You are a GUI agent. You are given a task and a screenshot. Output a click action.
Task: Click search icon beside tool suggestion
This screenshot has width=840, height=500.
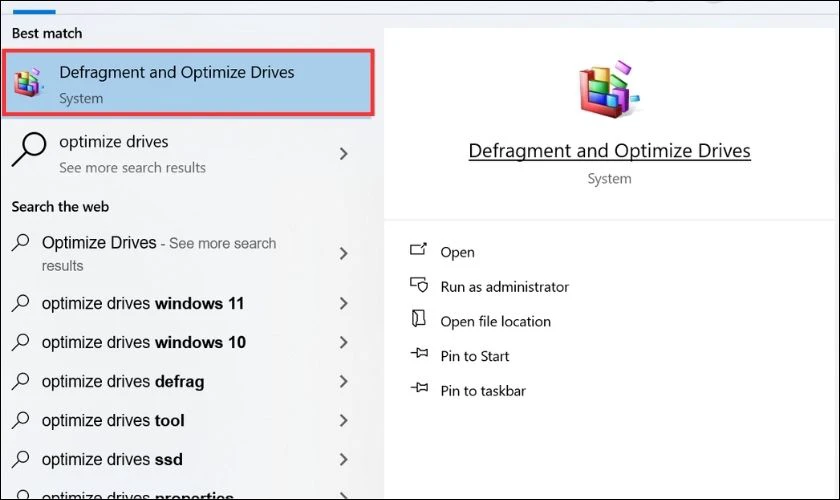pos(21,420)
